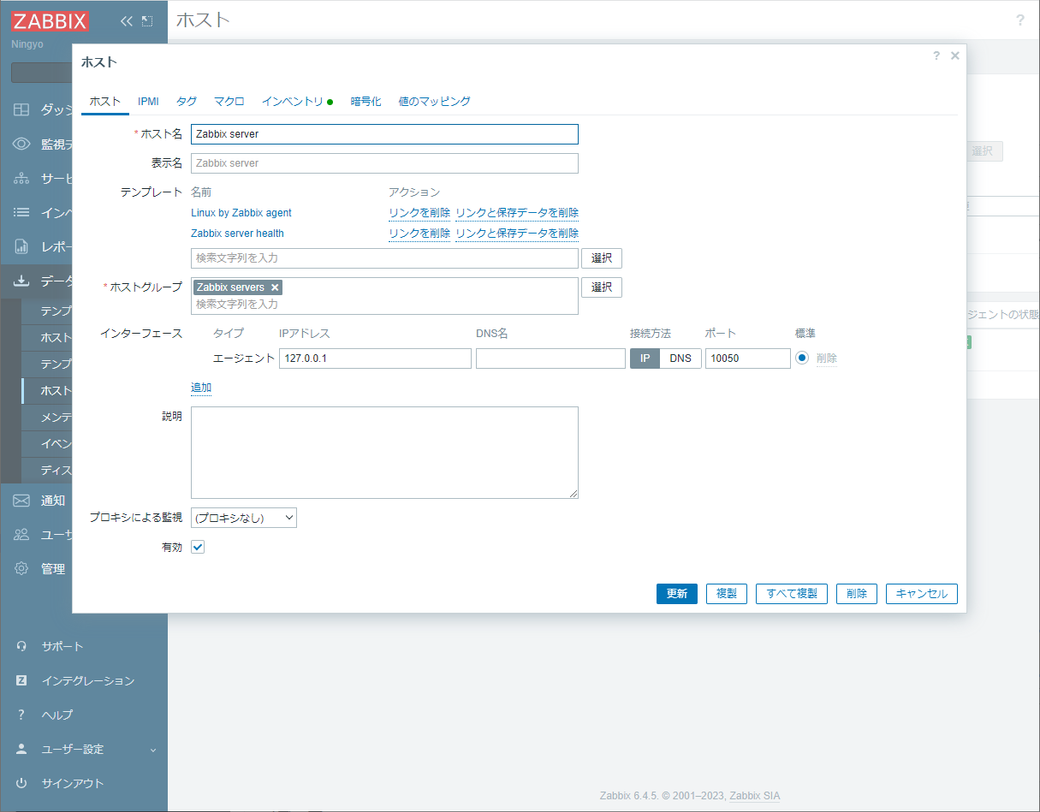Open page help icon at top right
This screenshot has width=1040, height=812.
coord(1020,21)
